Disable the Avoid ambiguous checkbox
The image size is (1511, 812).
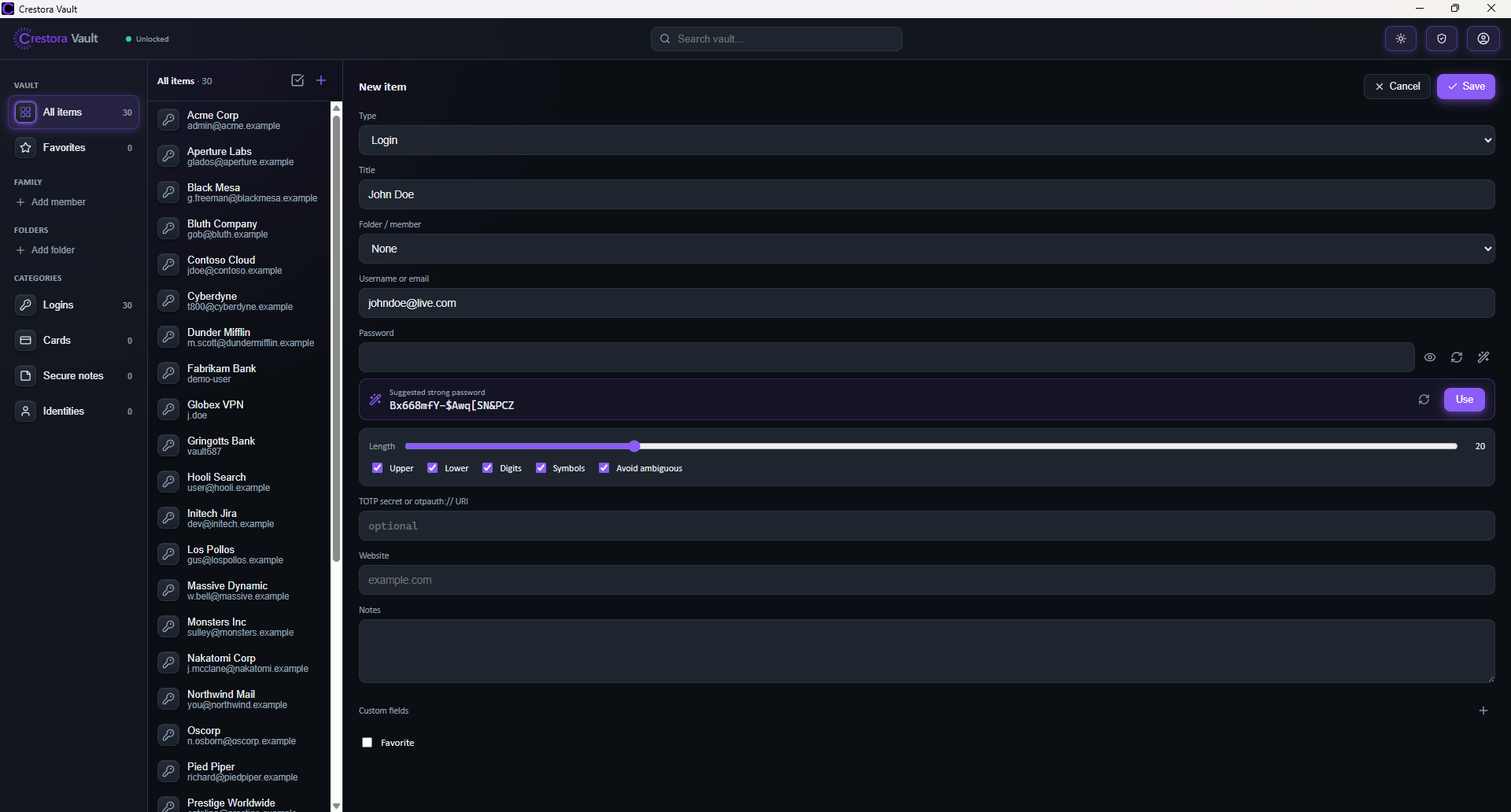point(604,468)
